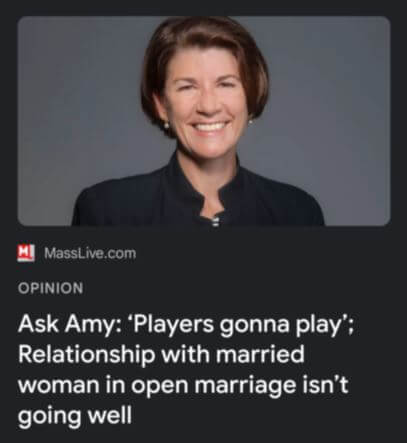Image resolution: width=407 pixels, height=443 pixels.
Task: Click the word 'woman' in the headline
Action: click(59, 386)
